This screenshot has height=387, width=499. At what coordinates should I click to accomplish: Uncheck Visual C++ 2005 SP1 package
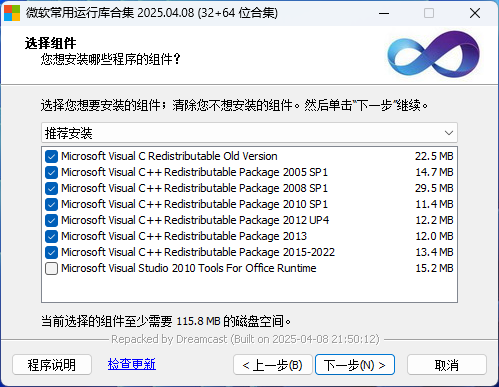pyautogui.click(x=51, y=172)
